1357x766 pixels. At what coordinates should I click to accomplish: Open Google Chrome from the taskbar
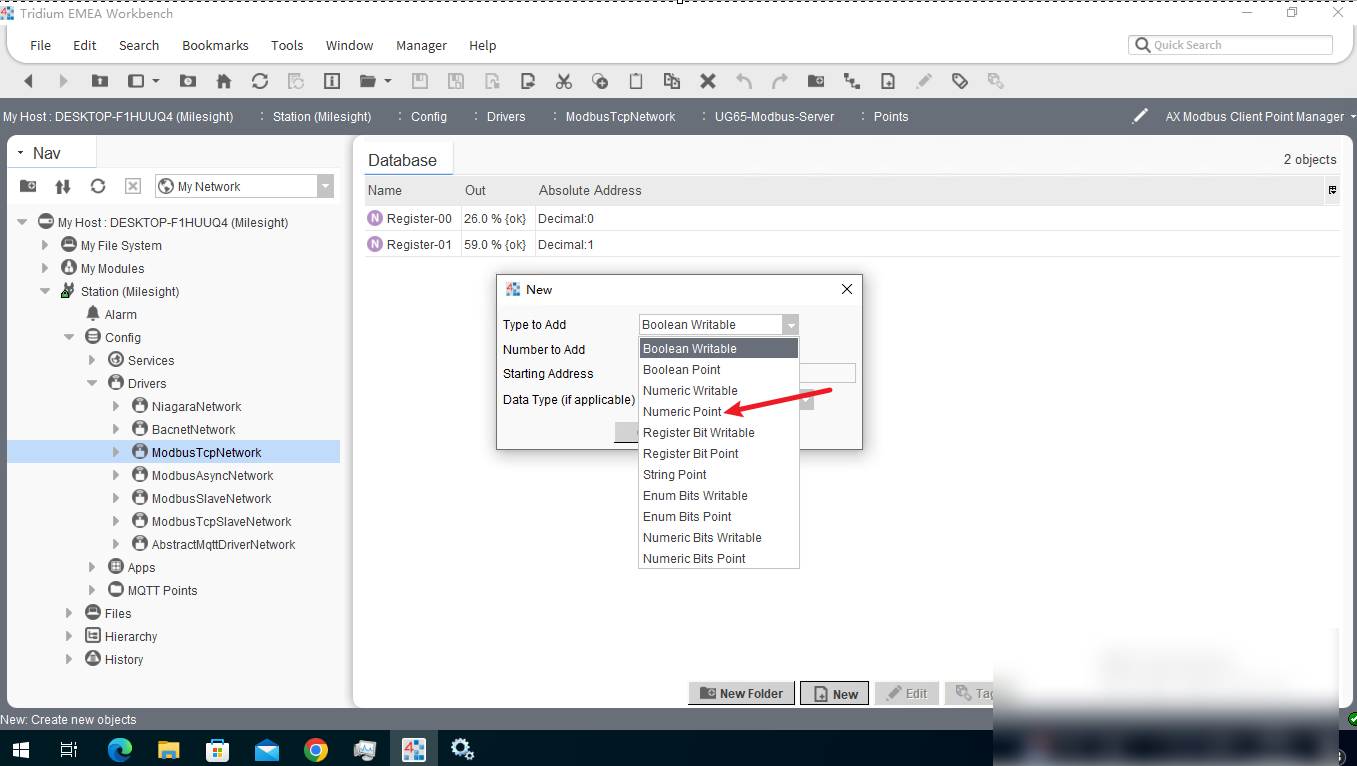point(316,749)
